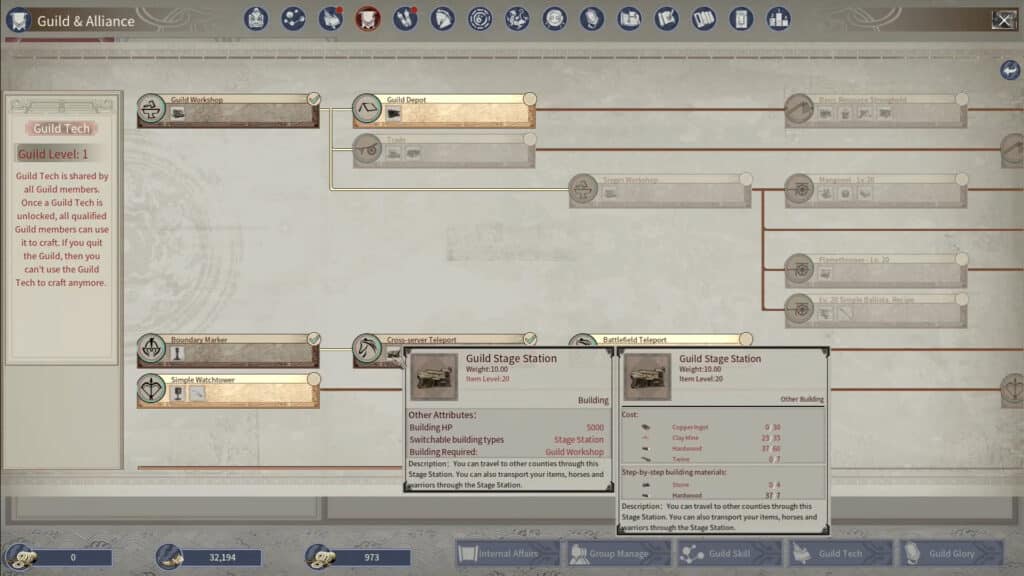Open the highlighted red guild icon in top bar
The image size is (1024, 576).
(368, 19)
